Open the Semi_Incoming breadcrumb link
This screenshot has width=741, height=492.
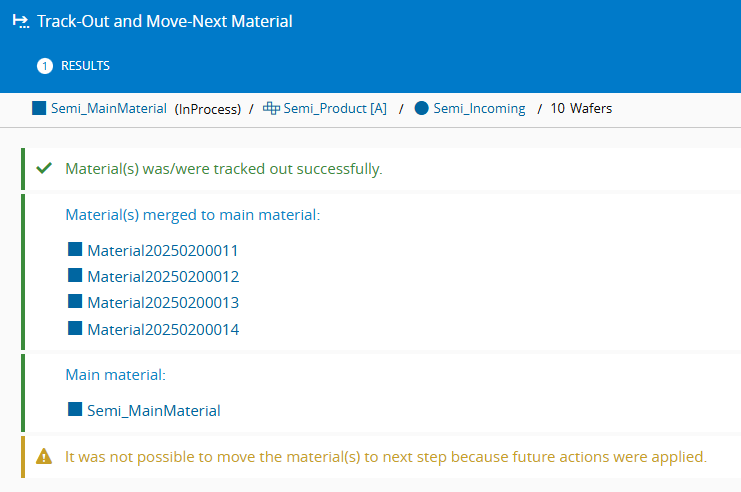[x=479, y=108]
